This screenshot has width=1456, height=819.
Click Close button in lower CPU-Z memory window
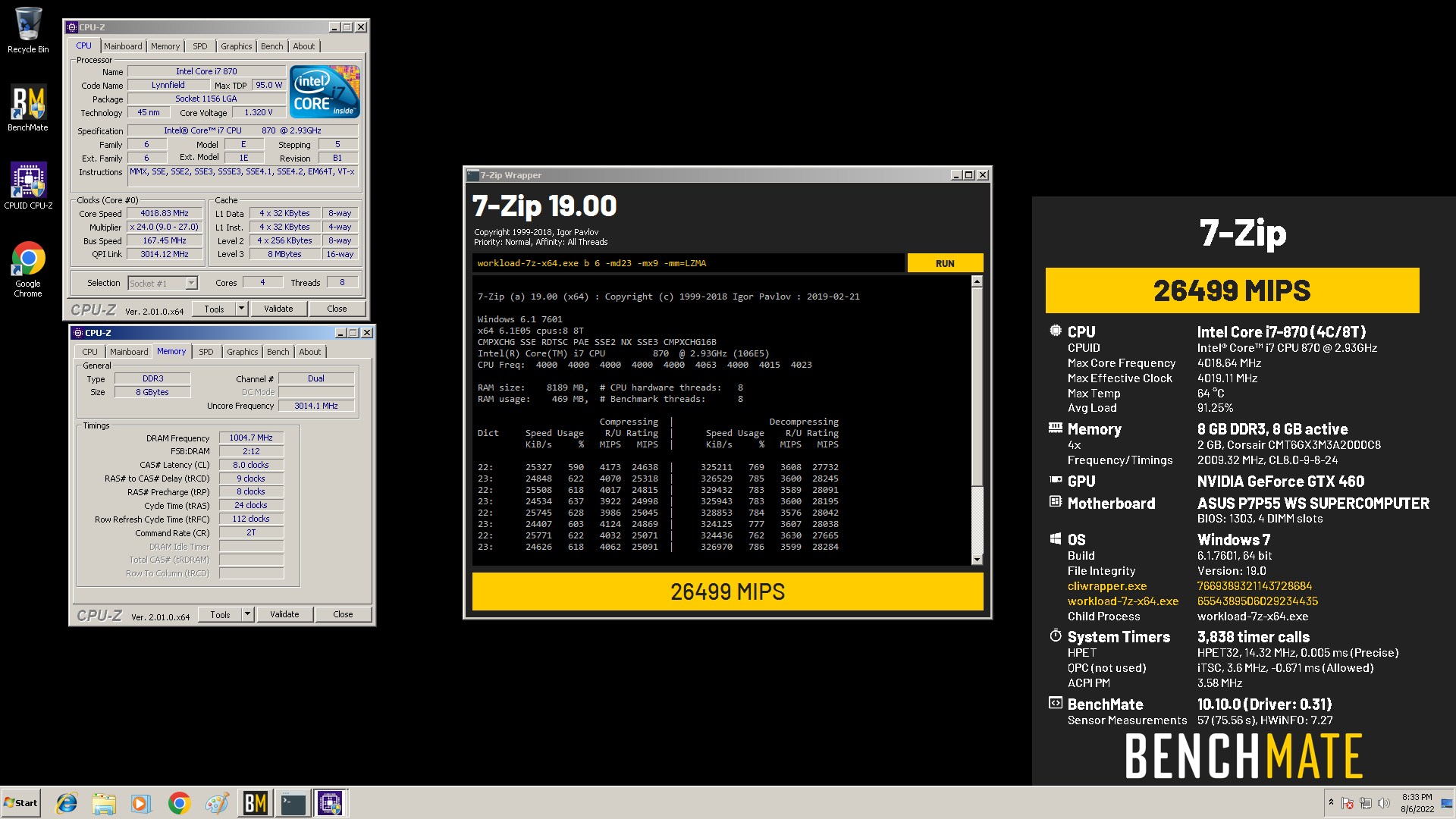coord(343,614)
